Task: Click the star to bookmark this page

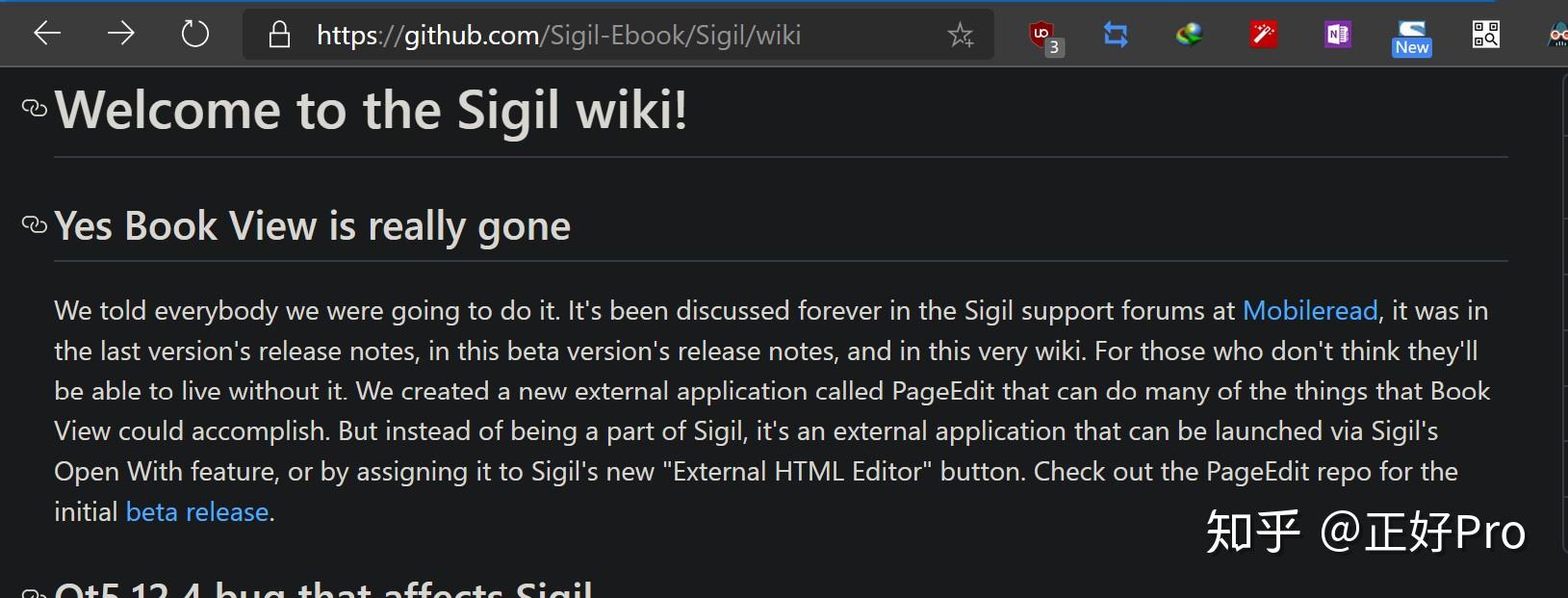Action: pyautogui.click(x=960, y=35)
